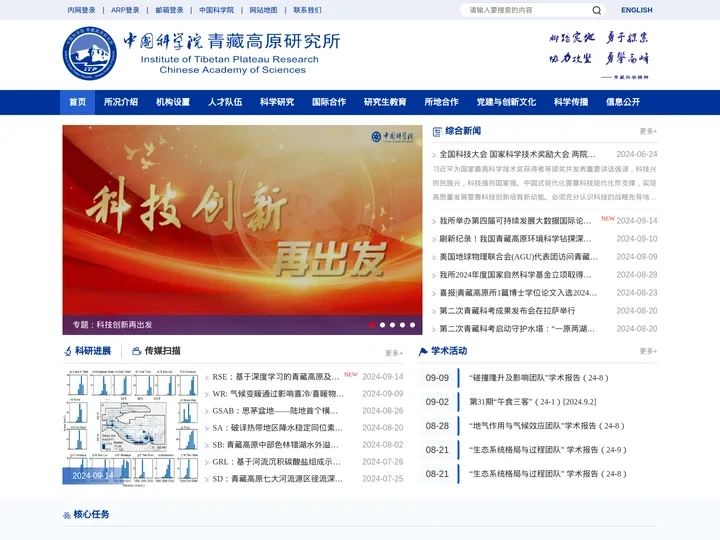
Task: Open the 科学传播 menu
Action: (x=571, y=102)
